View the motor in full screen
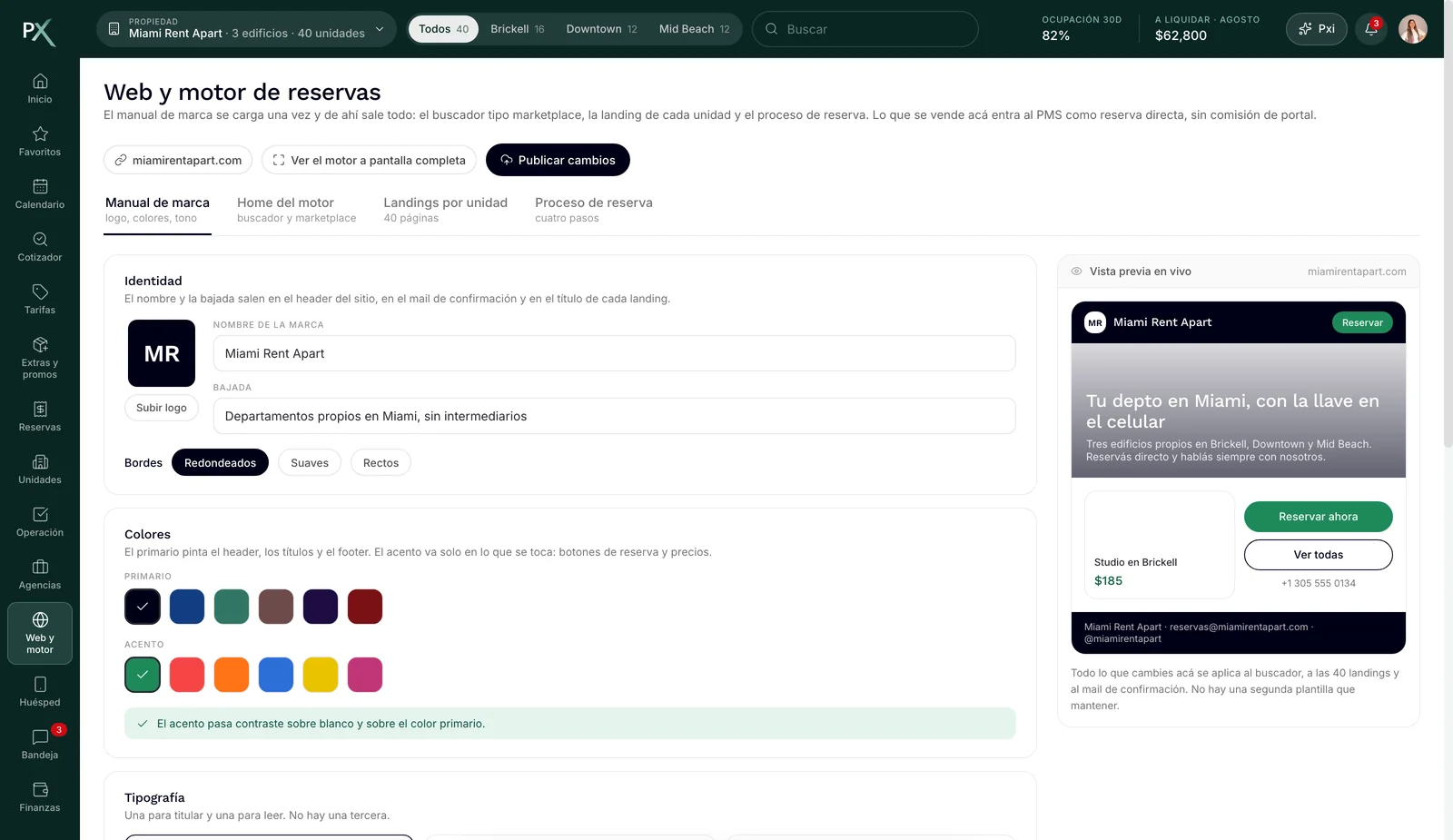The height and width of the screenshot is (840, 1453). click(369, 160)
